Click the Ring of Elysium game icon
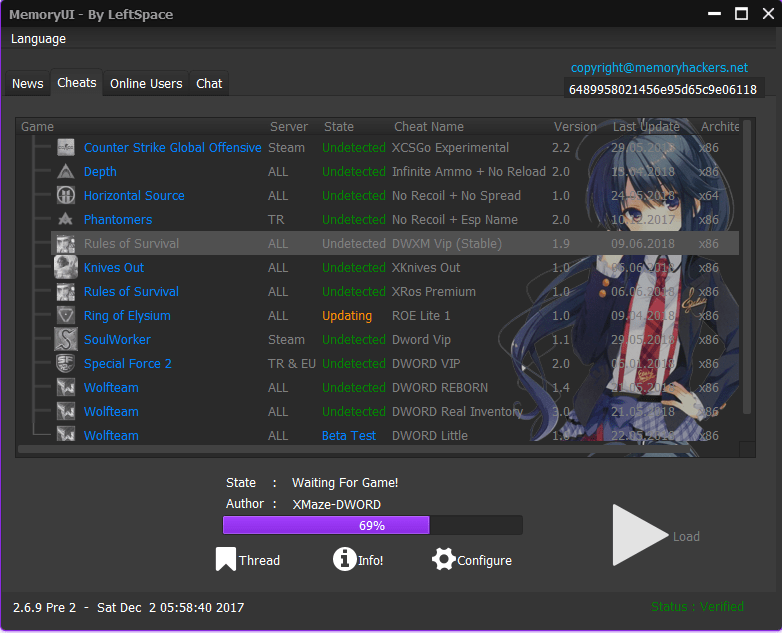Viewport: 782px width, 633px height. click(x=66, y=315)
